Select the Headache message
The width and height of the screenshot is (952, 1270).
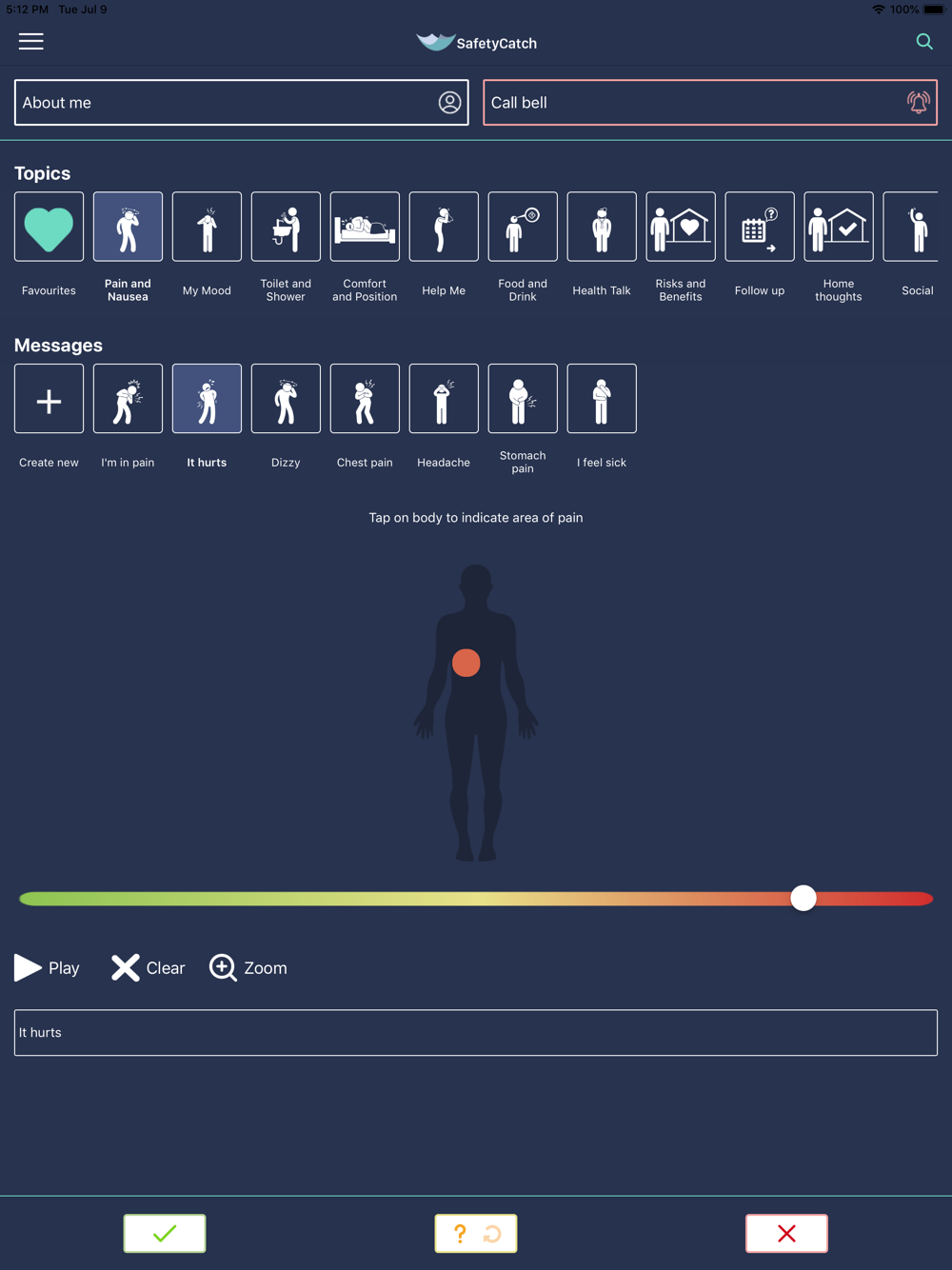point(444,399)
